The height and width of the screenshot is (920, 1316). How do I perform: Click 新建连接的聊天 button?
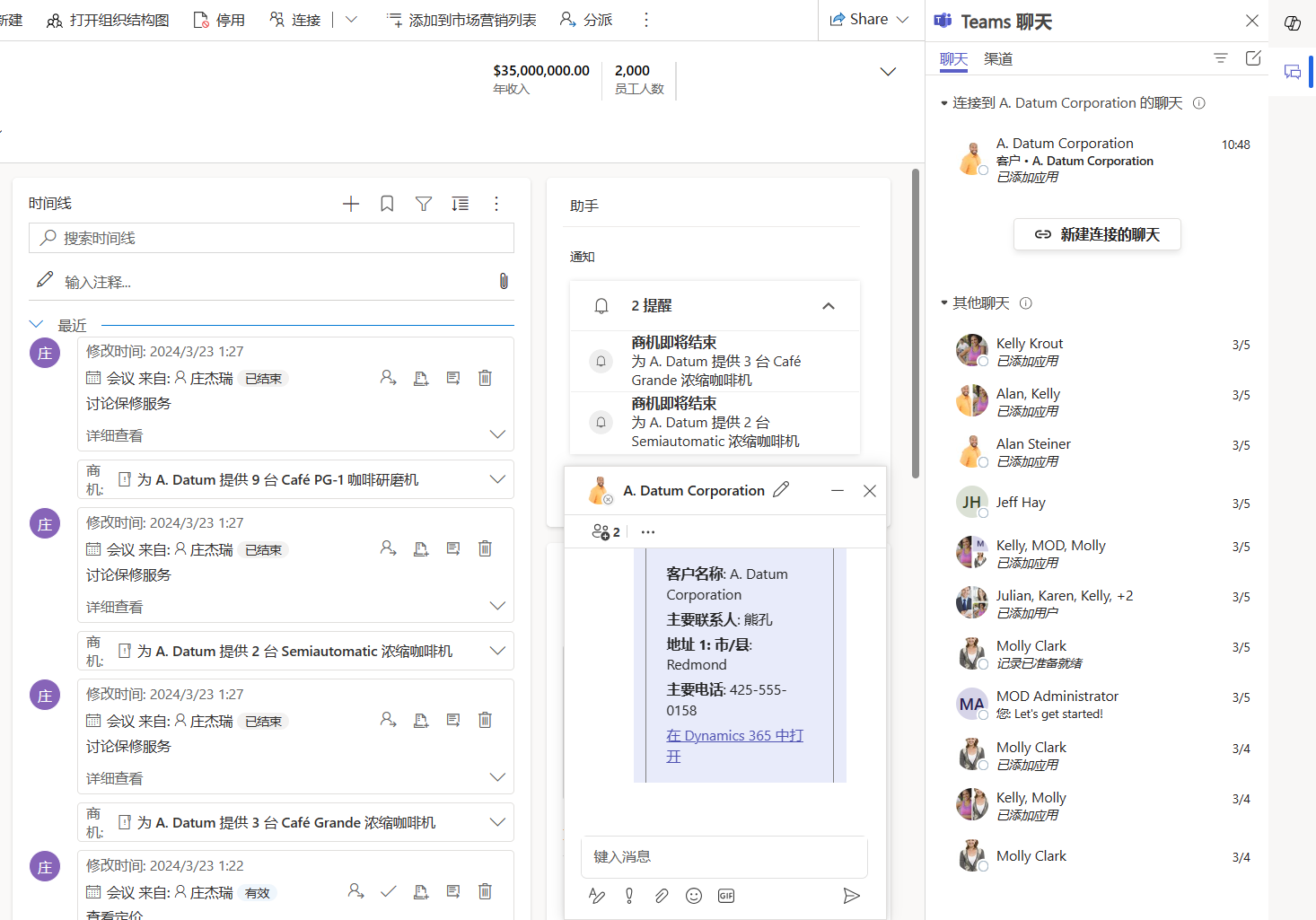tap(1097, 234)
